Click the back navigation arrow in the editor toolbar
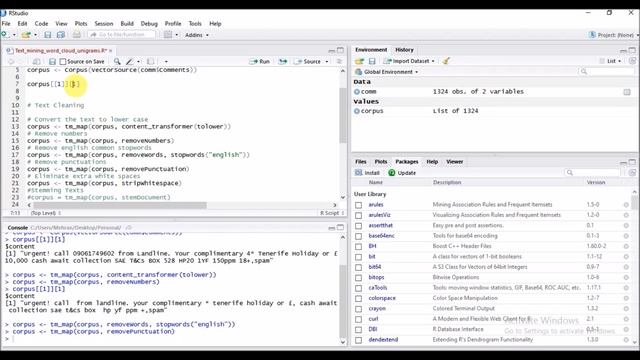Image resolution: width=640 pixels, height=360 pixels. pos(11,62)
